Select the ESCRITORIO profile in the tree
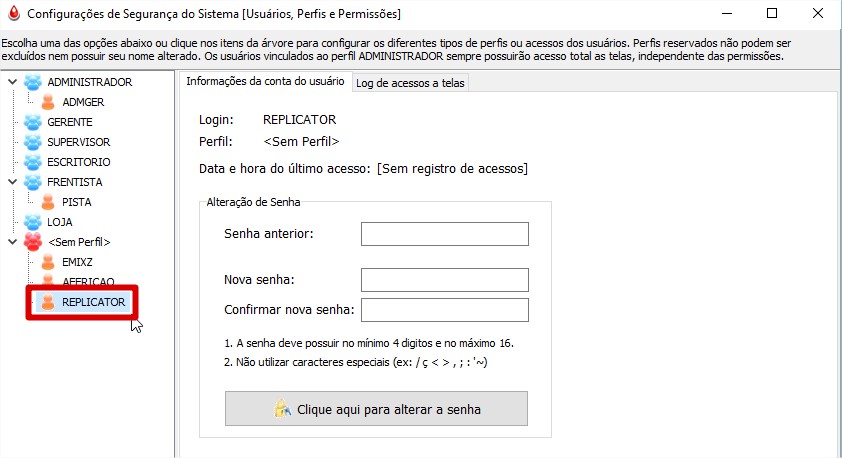The image size is (842, 458). coord(78,162)
